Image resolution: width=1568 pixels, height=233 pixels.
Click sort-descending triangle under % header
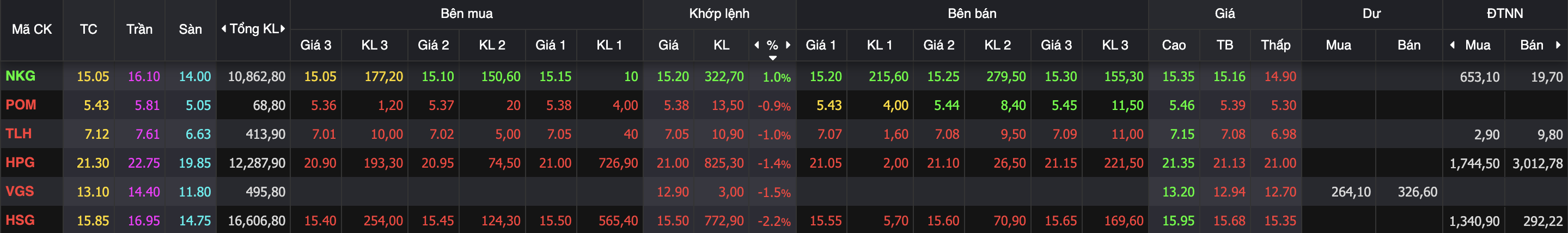[x=772, y=58]
